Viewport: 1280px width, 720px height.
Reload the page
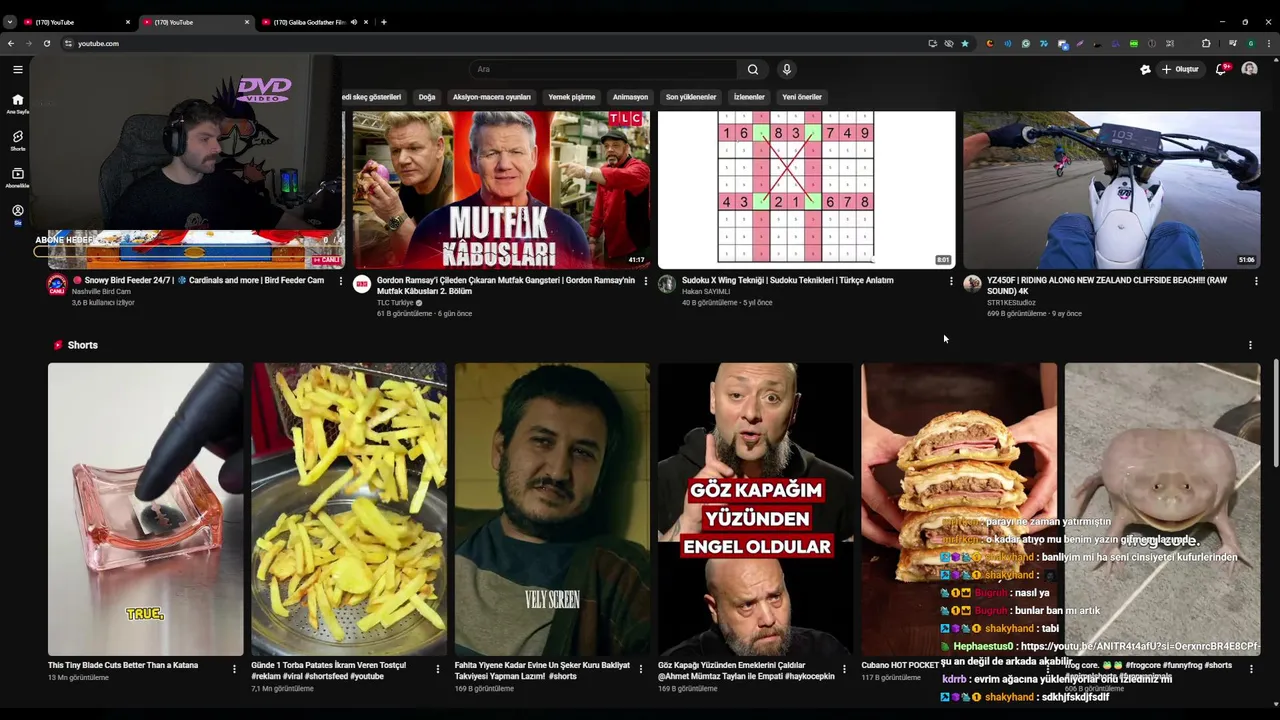point(46,43)
